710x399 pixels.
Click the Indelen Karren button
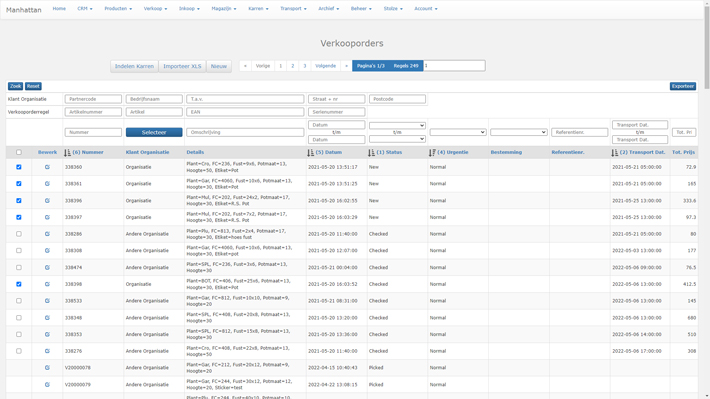point(134,66)
